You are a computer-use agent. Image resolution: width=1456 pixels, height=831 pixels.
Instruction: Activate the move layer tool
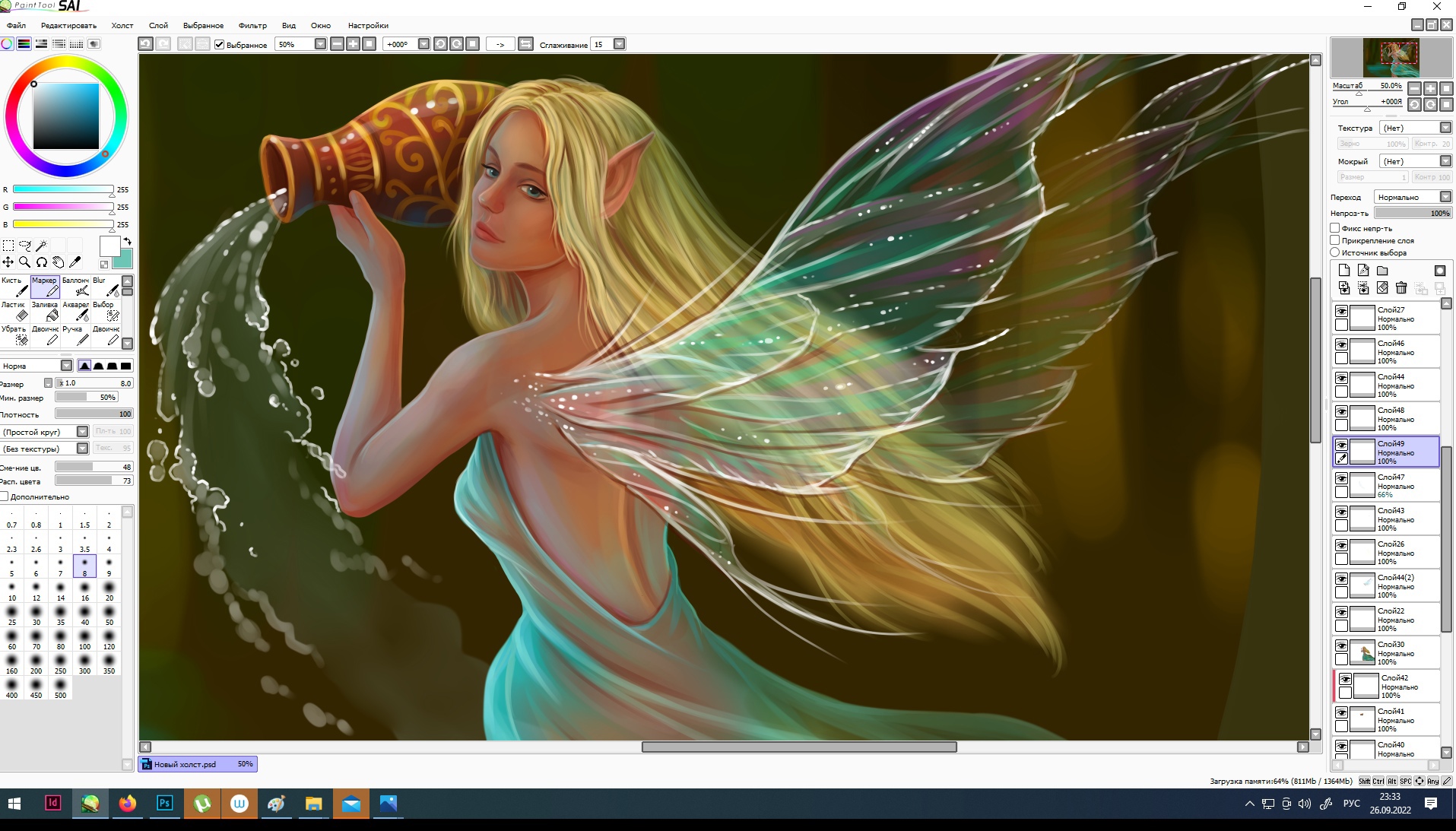coord(8,262)
